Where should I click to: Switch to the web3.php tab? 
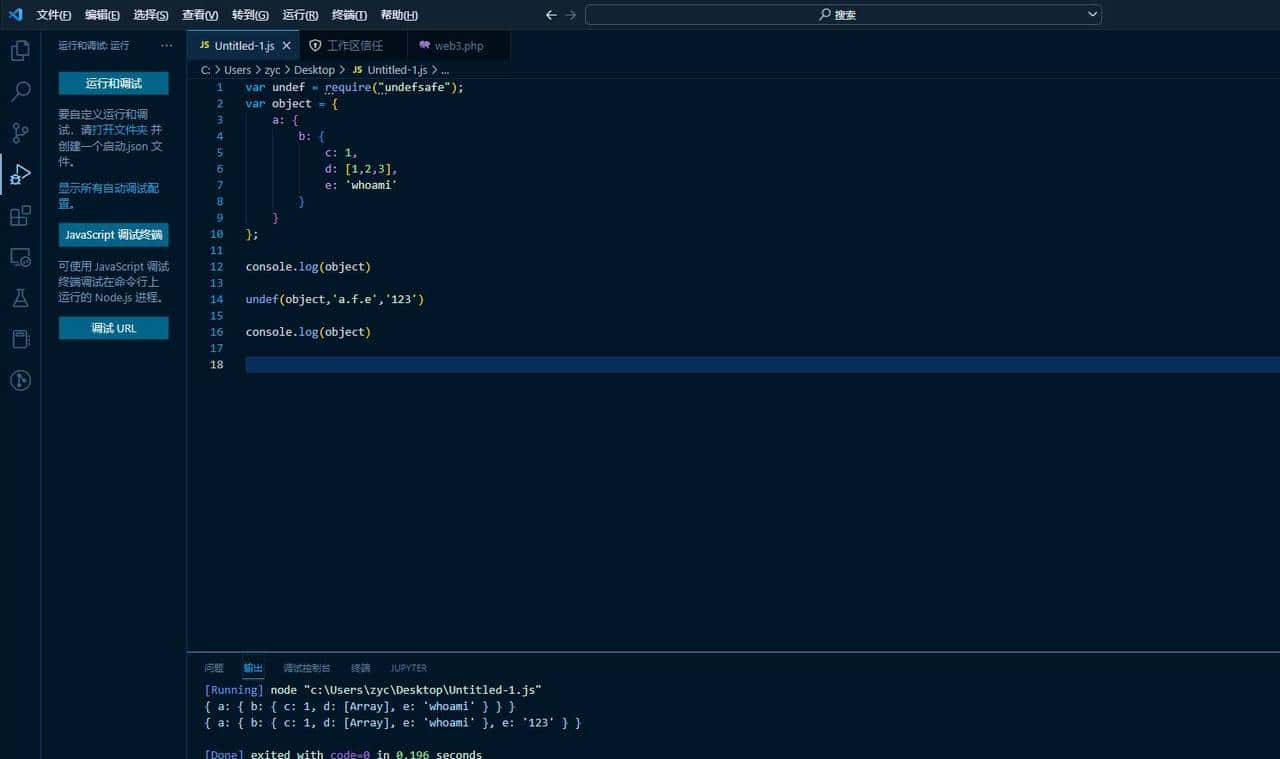[452, 45]
